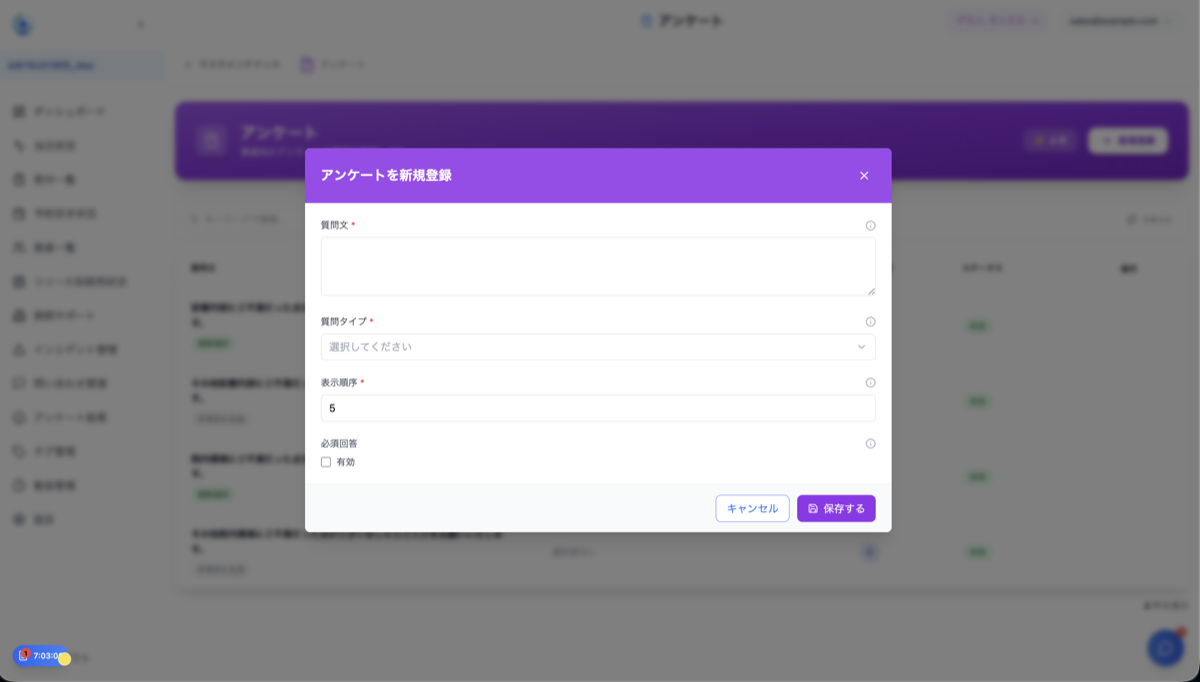Open the 質問タイプ selection dropdown
This screenshot has width=1200, height=682.
click(x=598, y=347)
